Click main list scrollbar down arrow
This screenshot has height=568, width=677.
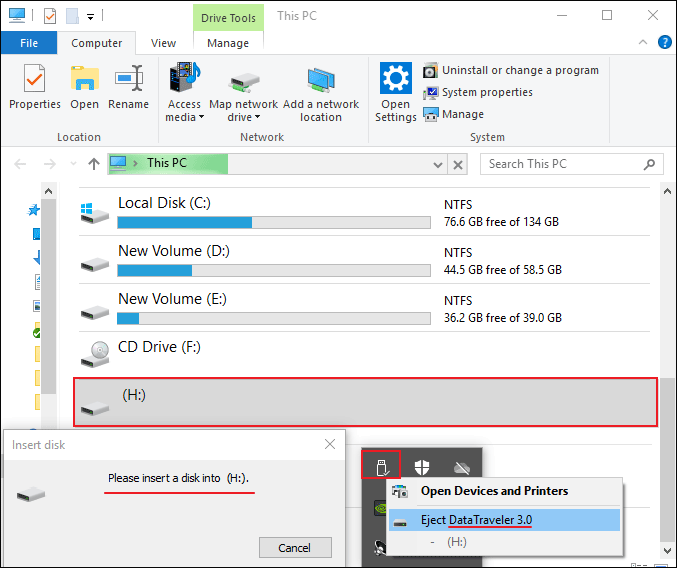(x=667, y=550)
